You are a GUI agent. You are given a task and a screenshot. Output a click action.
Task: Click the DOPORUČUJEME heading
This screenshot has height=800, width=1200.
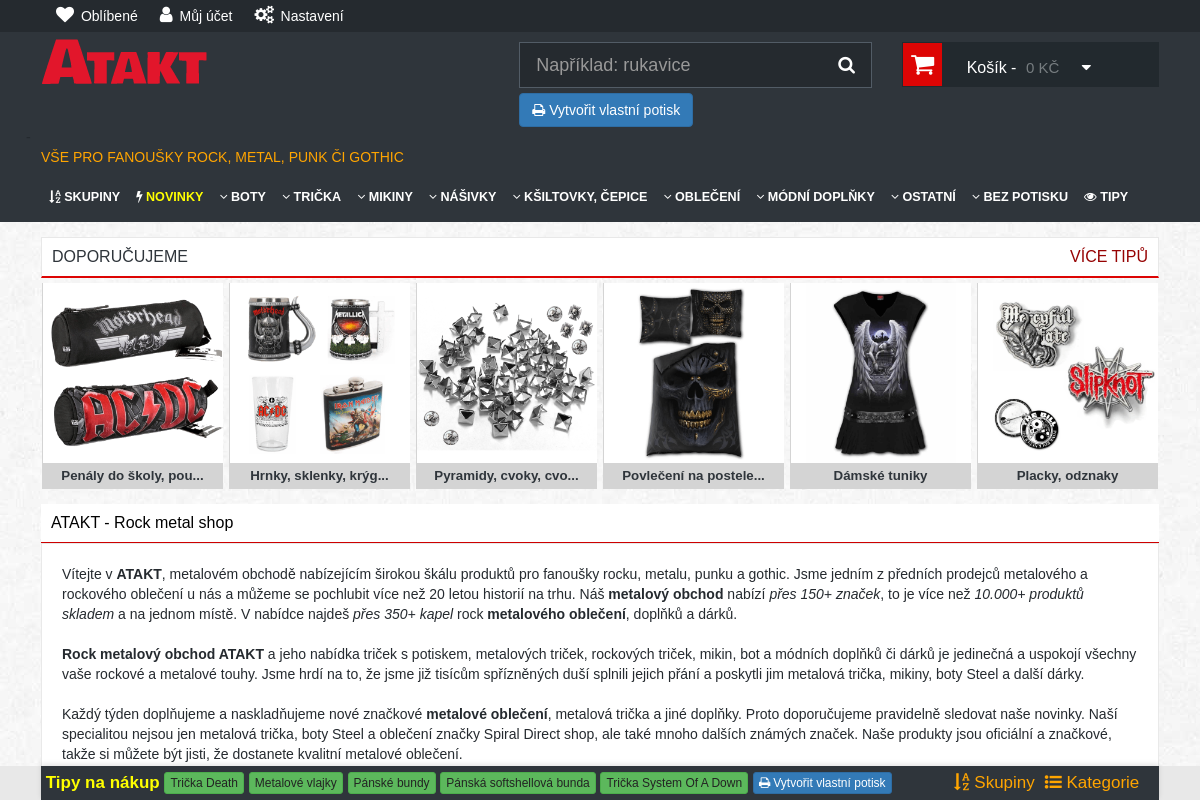120,256
